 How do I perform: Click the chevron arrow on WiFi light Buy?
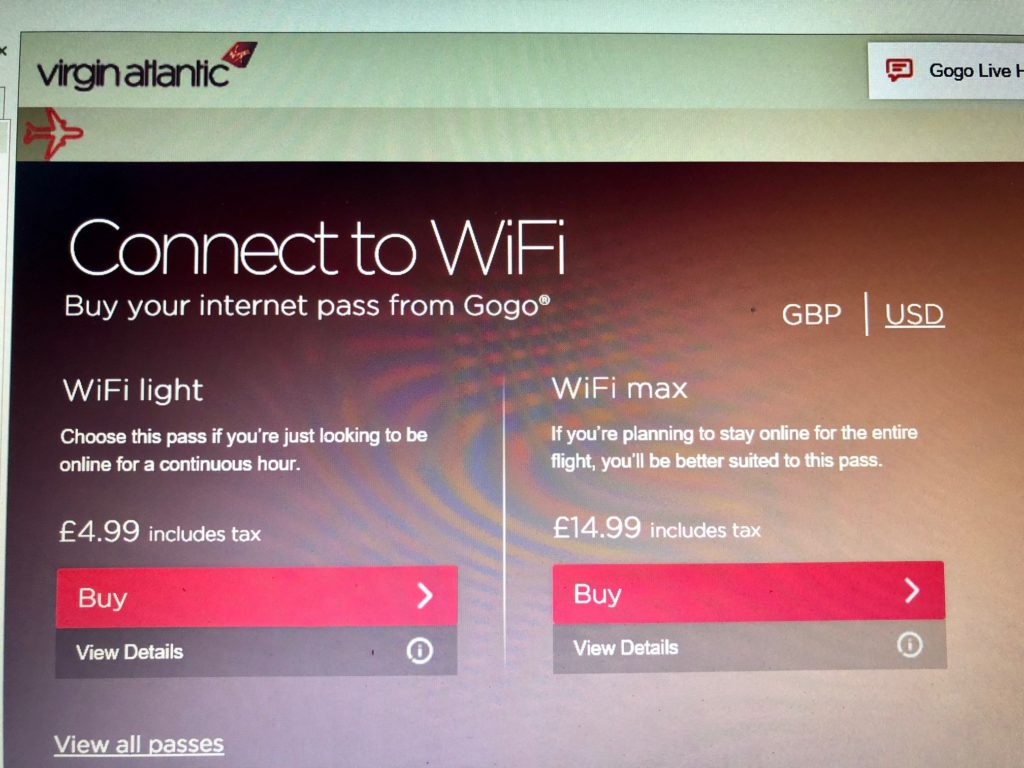(424, 596)
